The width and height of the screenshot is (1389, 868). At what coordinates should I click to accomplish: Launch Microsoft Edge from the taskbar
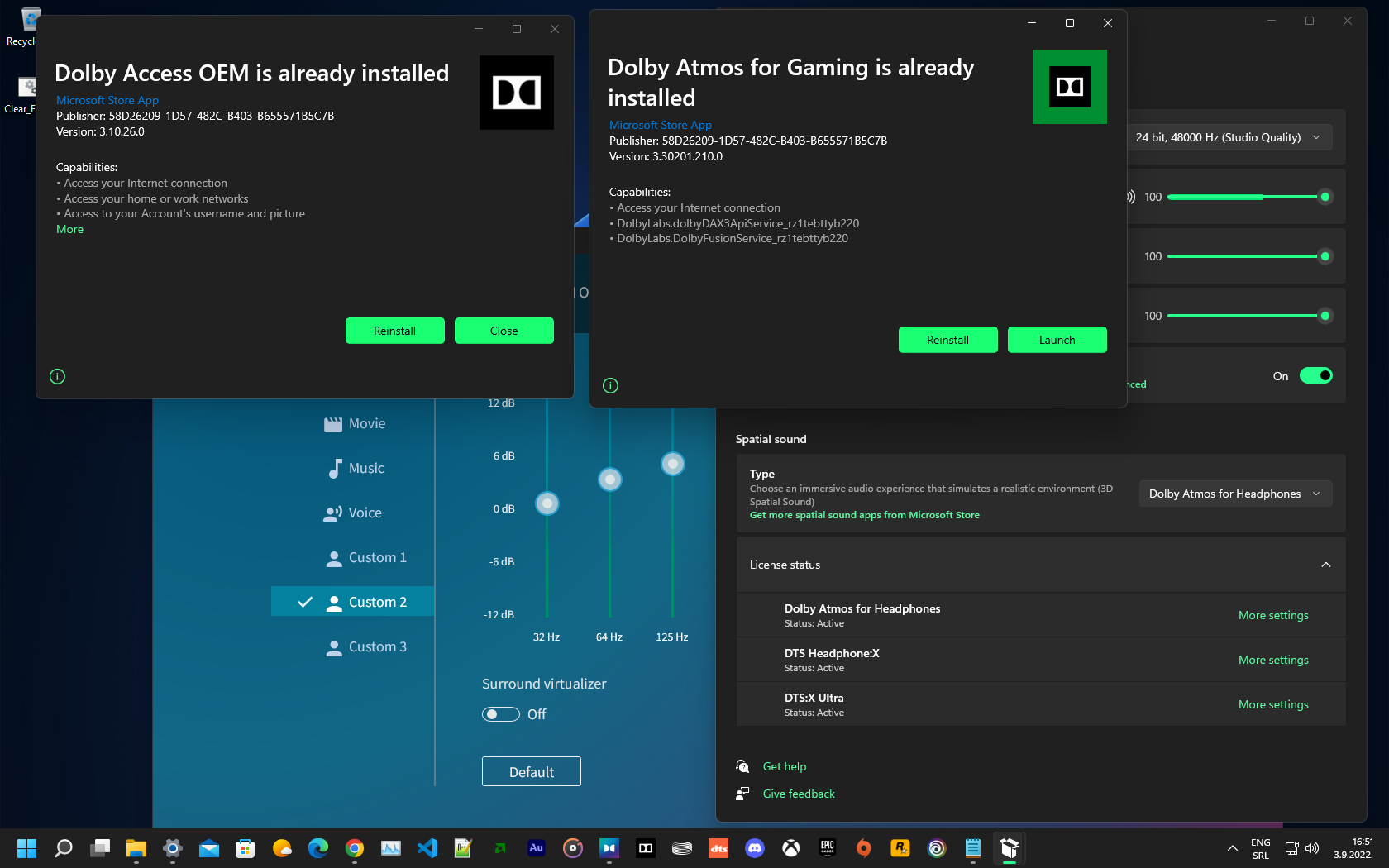point(318,848)
